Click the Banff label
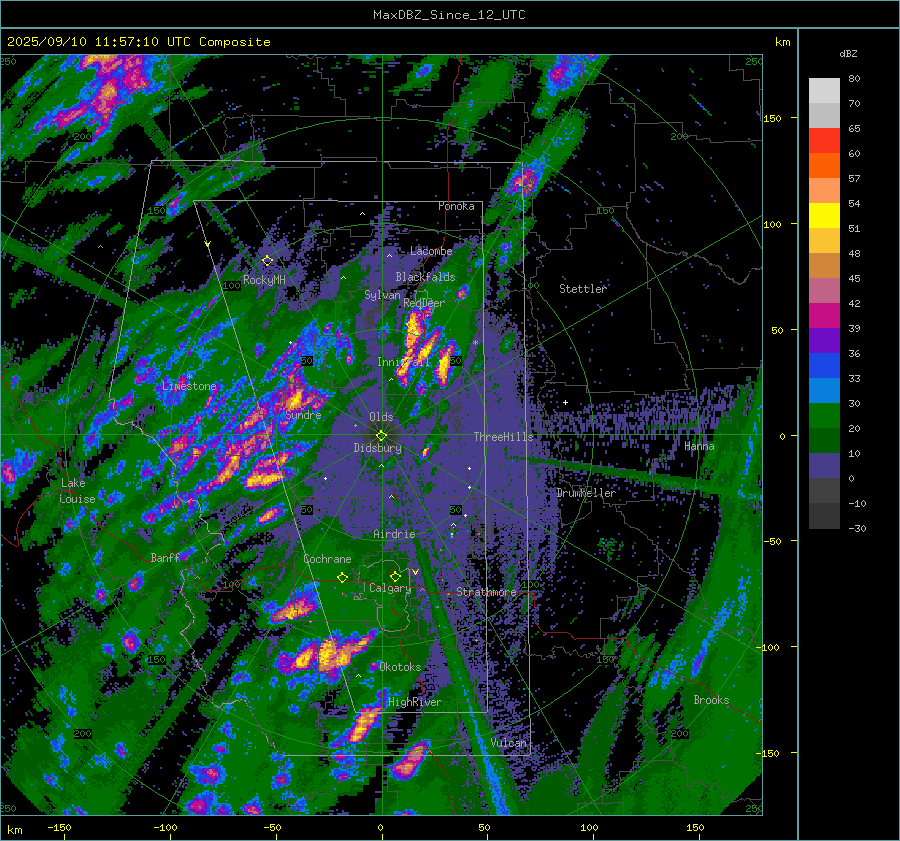900x841 pixels. pos(165,557)
